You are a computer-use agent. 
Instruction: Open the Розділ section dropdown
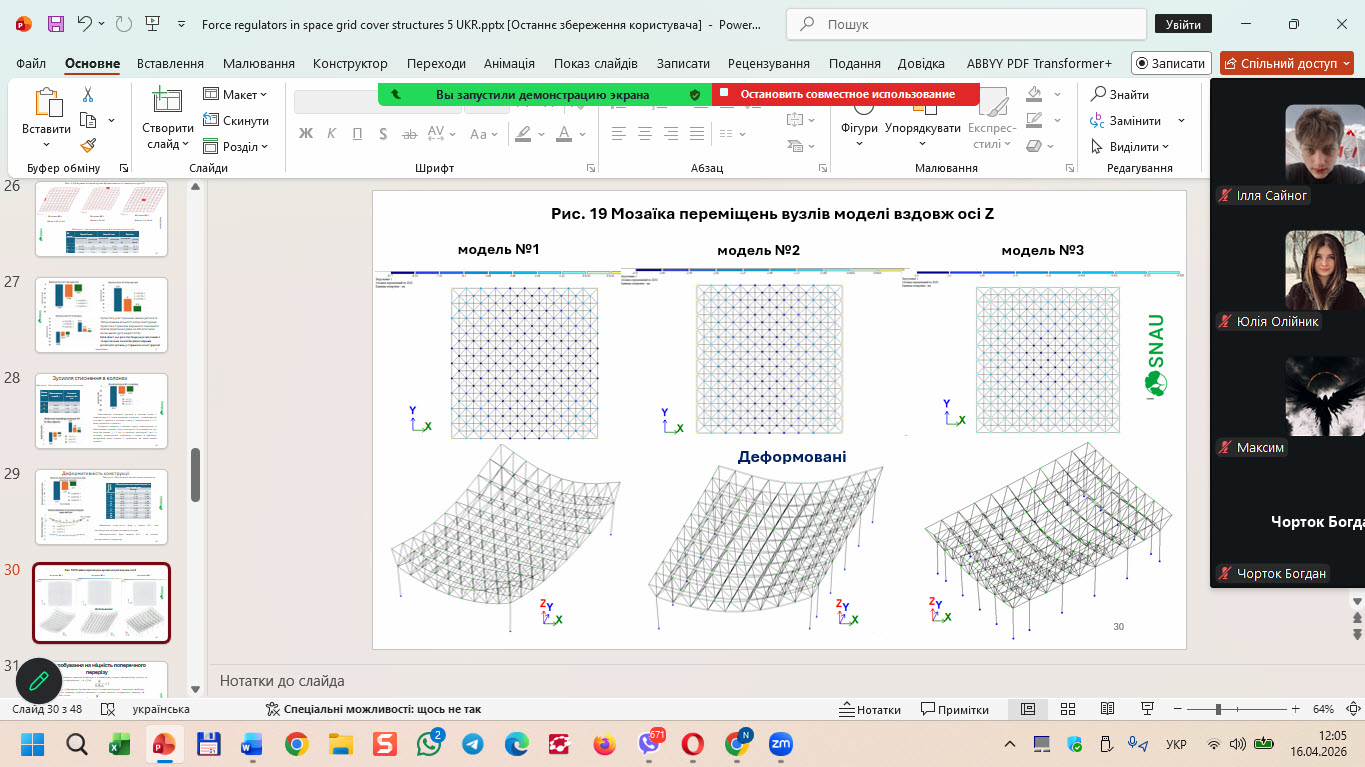point(236,146)
